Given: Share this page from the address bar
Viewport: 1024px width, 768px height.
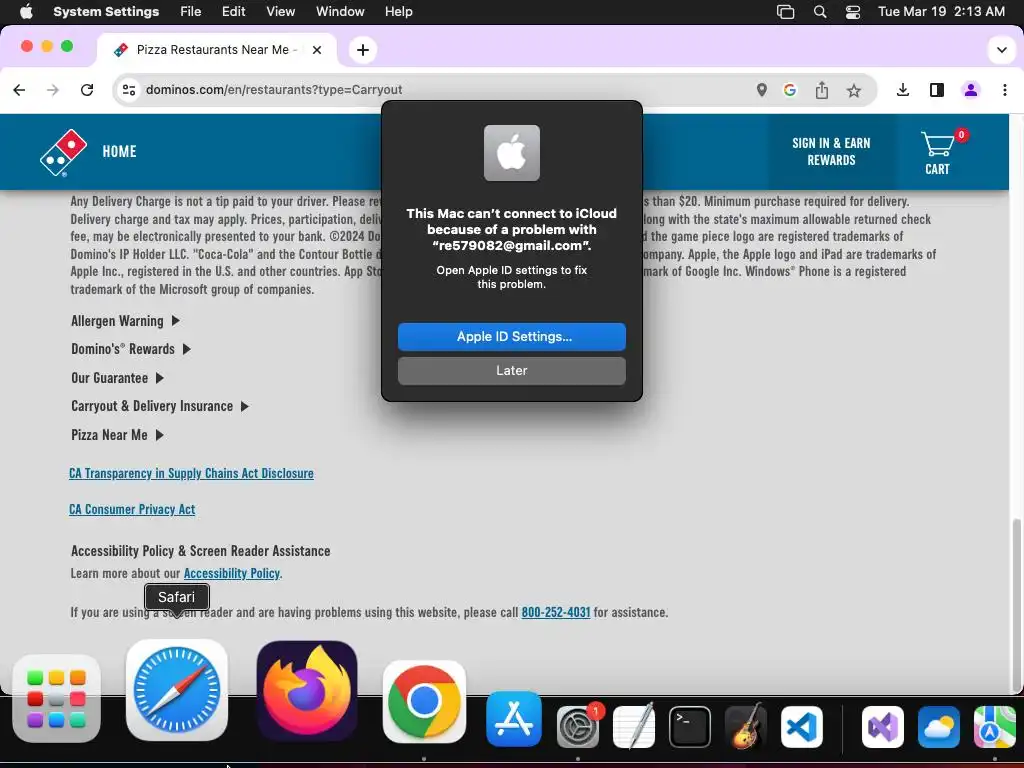Looking at the screenshot, I should pyautogui.click(x=822, y=90).
